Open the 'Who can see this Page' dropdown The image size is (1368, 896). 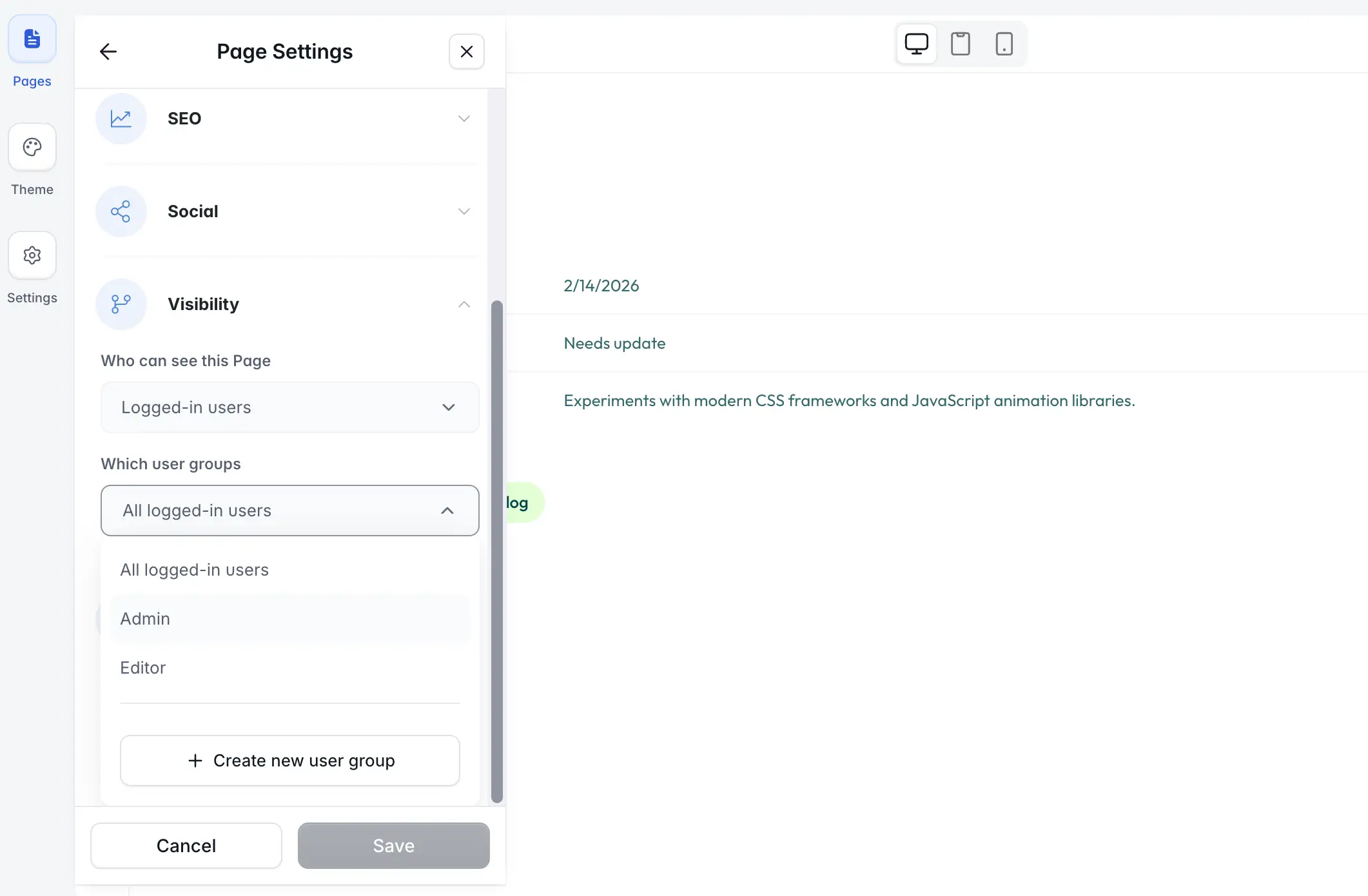[x=289, y=407]
